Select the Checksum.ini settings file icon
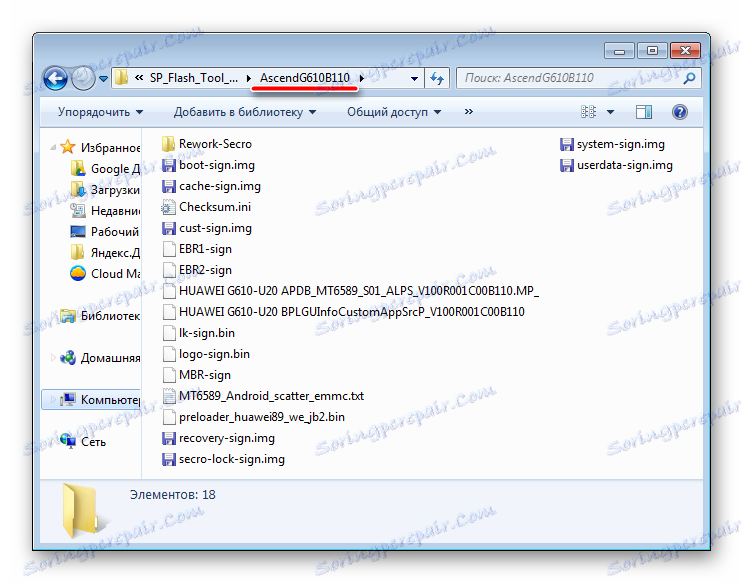743x583 pixels. coord(168,207)
